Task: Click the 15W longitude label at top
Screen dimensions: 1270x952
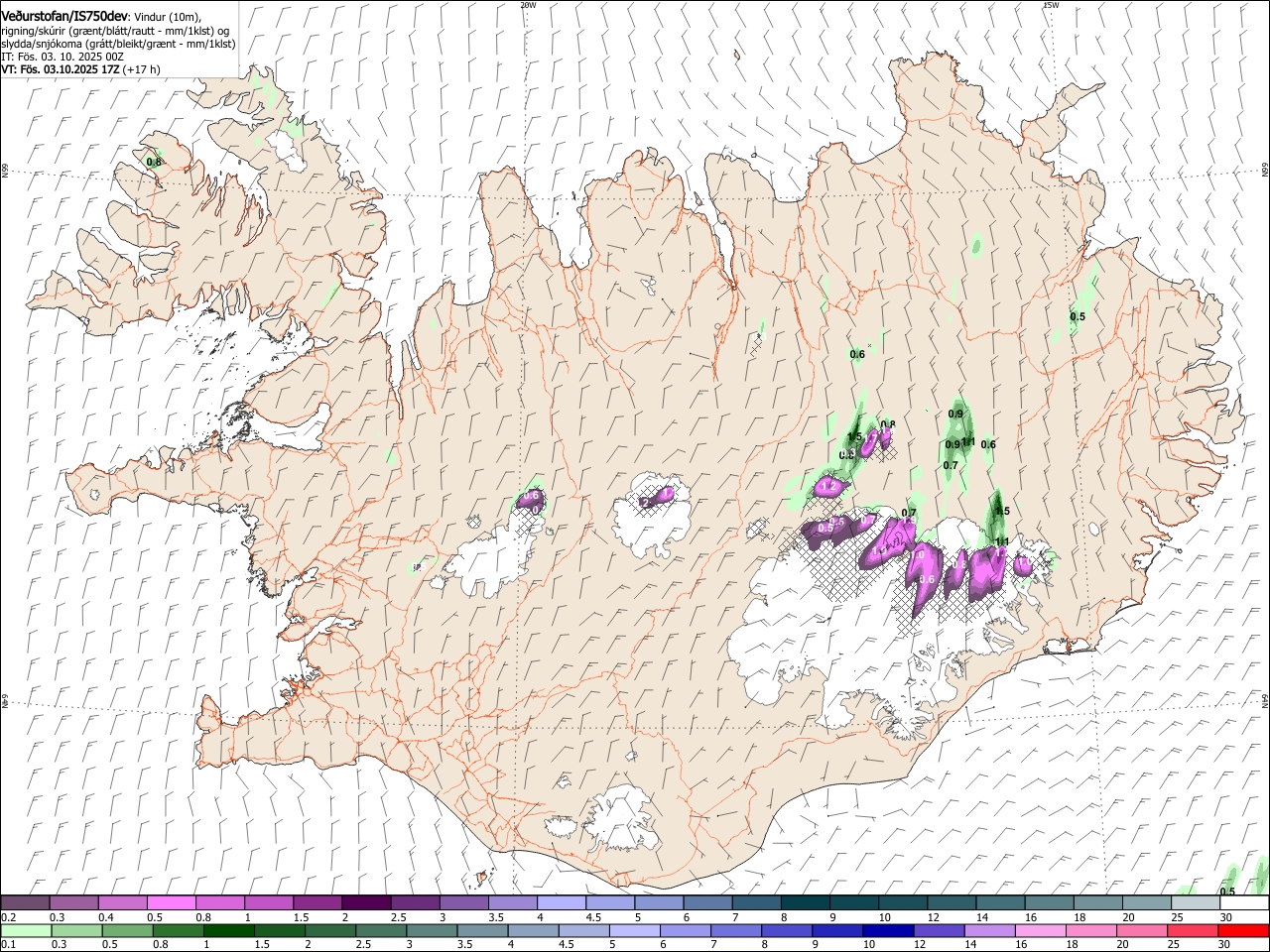Action: coord(1051,5)
